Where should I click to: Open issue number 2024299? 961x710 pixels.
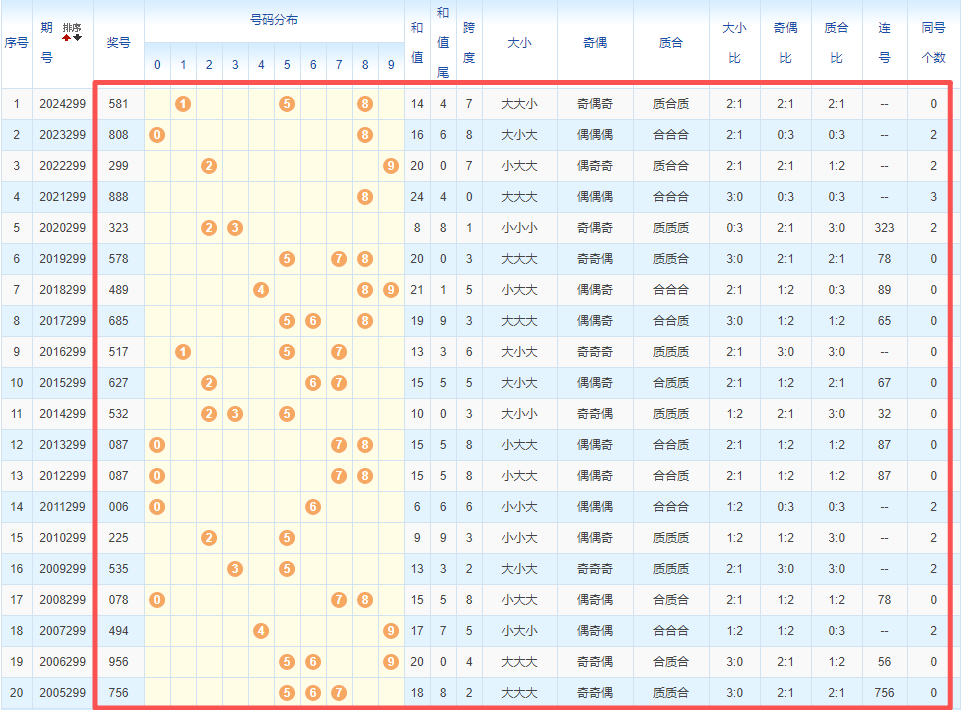[x=62, y=104]
